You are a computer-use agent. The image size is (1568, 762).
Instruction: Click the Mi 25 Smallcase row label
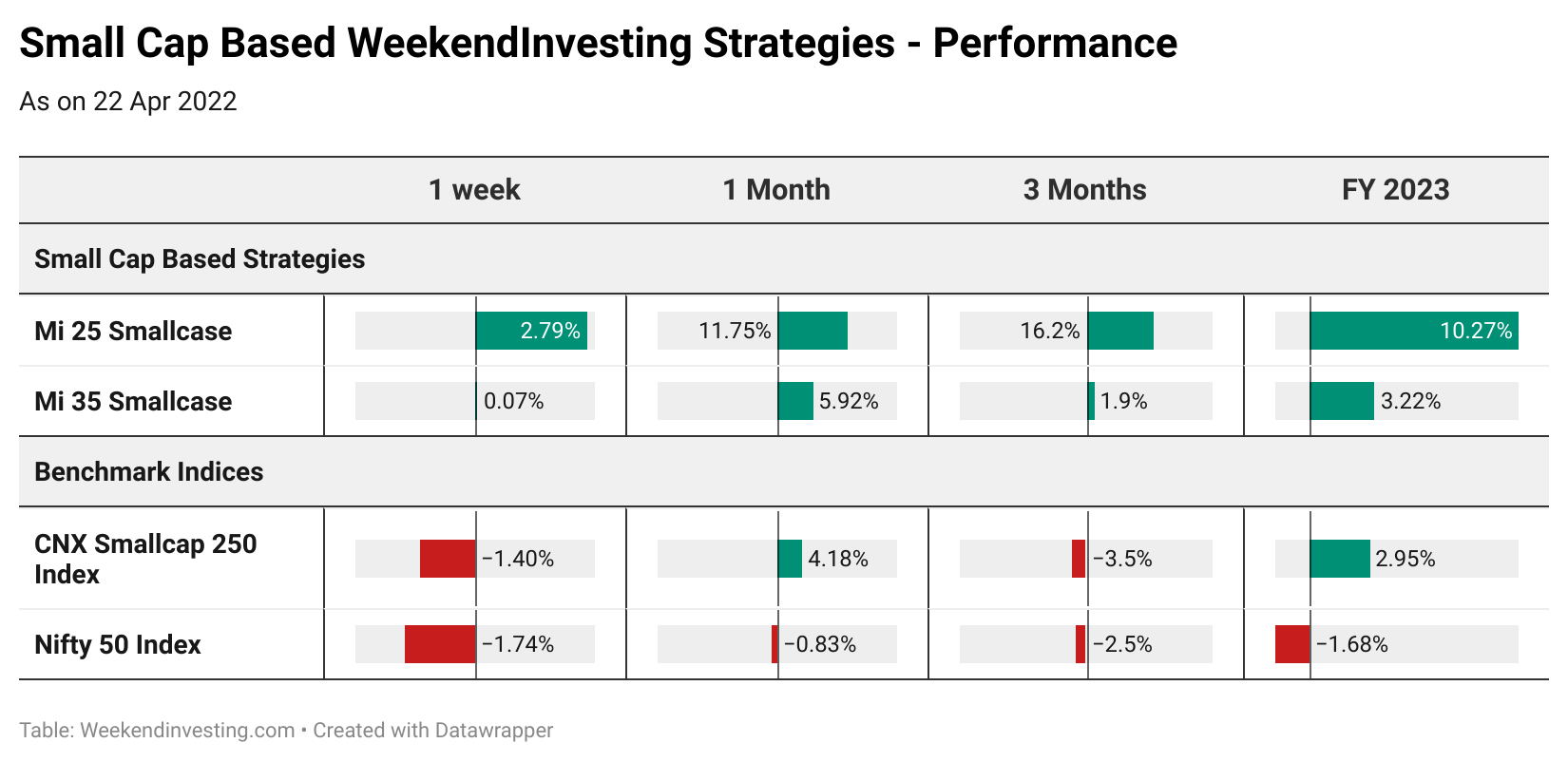(x=133, y=332)
